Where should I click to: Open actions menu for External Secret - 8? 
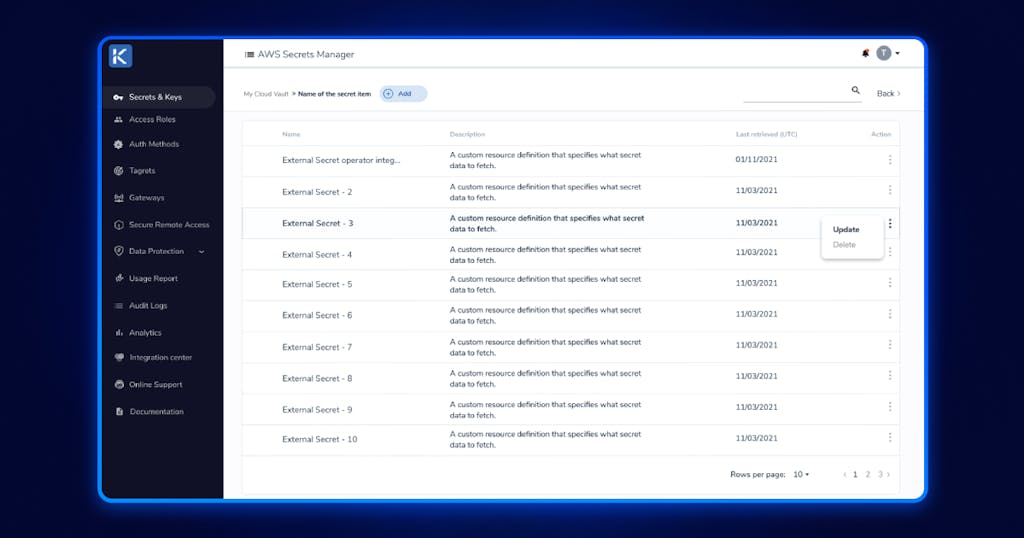click(889, 375)
